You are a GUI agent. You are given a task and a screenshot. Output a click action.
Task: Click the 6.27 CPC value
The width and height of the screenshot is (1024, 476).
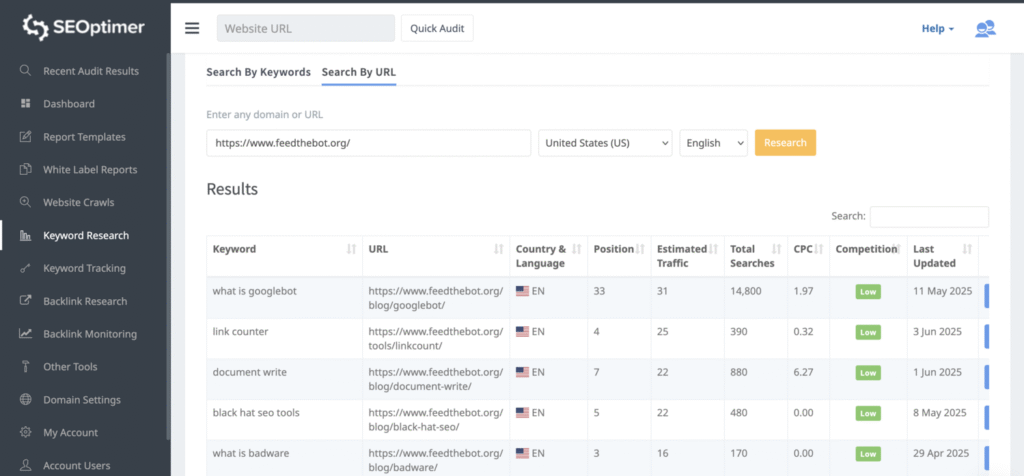click(803, 372)
